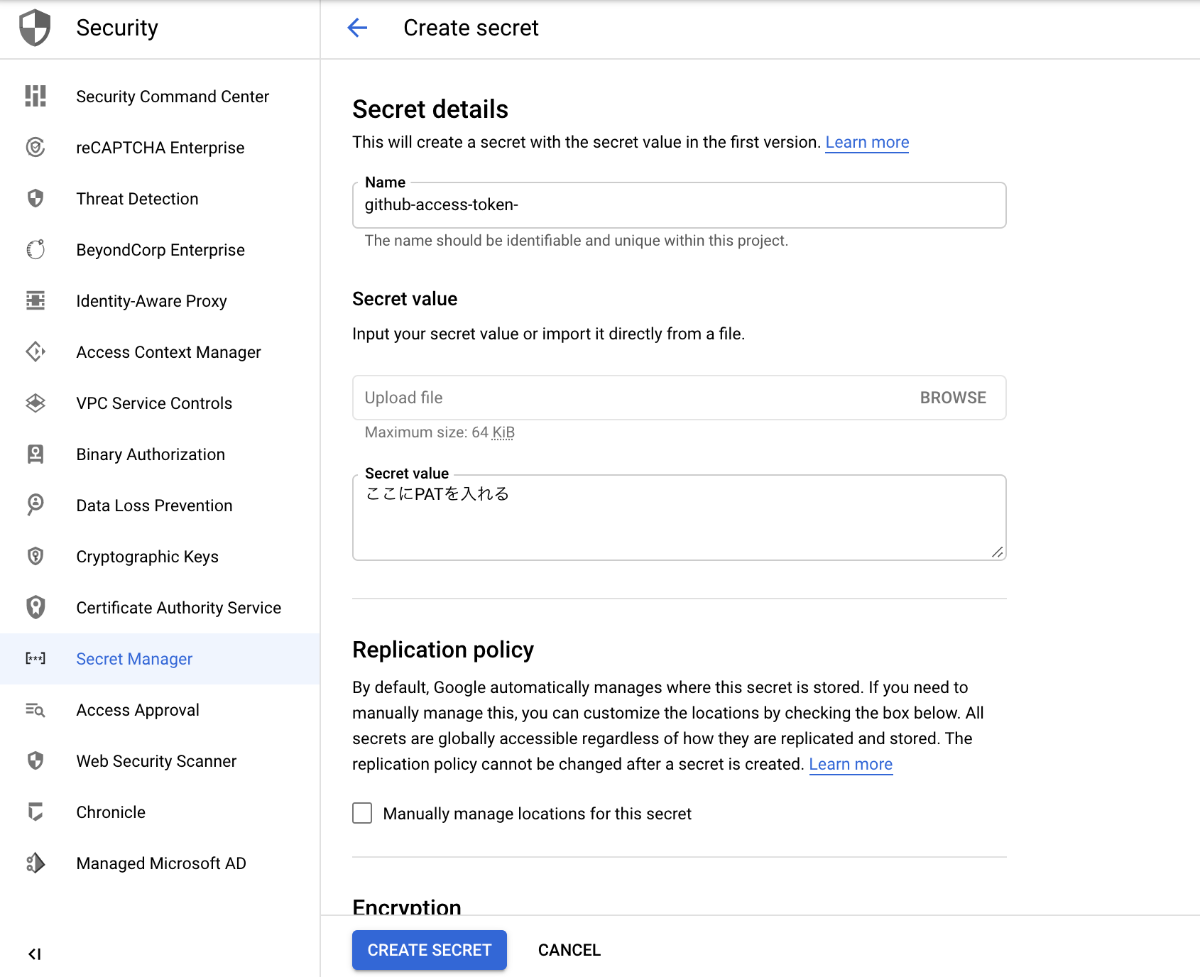Viewport: 1200px width, 977px height.
Task: Open Learn more link in Replication policy
Action: 850,764
